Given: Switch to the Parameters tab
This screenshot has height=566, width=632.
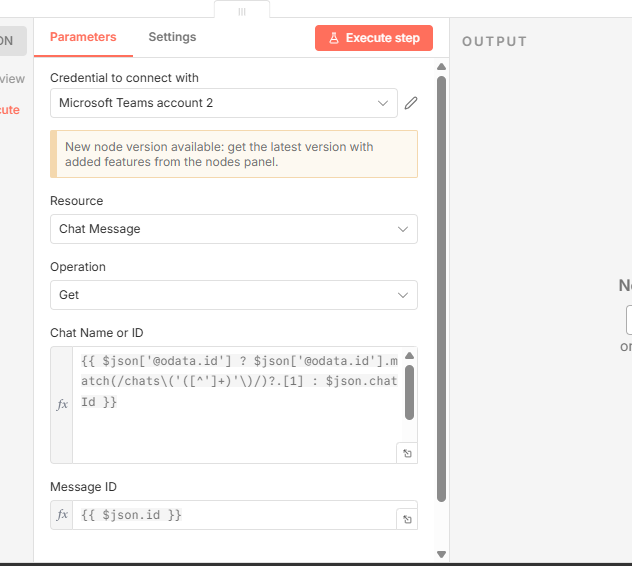Looking at the screenshot, I should 83,38.
